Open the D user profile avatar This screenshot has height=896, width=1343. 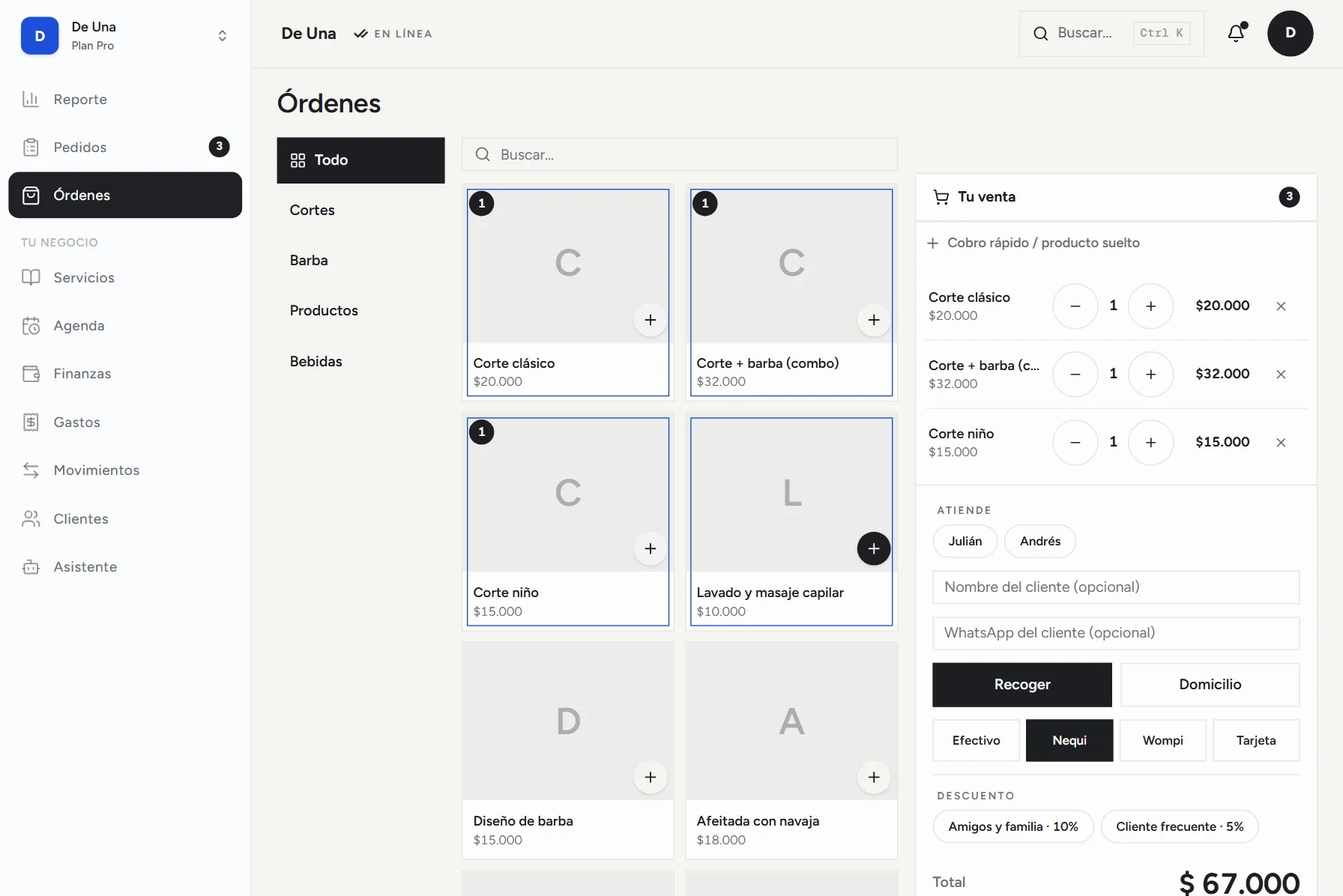pos(1290,33)
